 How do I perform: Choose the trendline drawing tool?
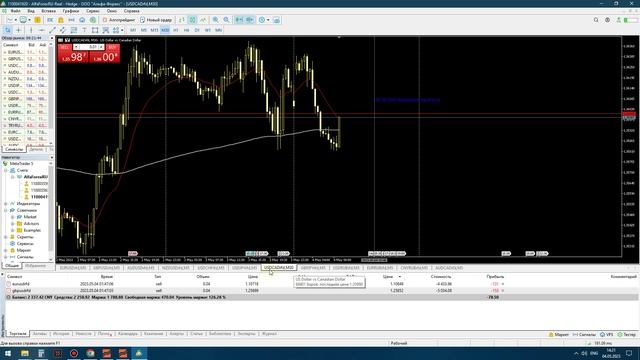pyautogui.click(x=52, y=30)
